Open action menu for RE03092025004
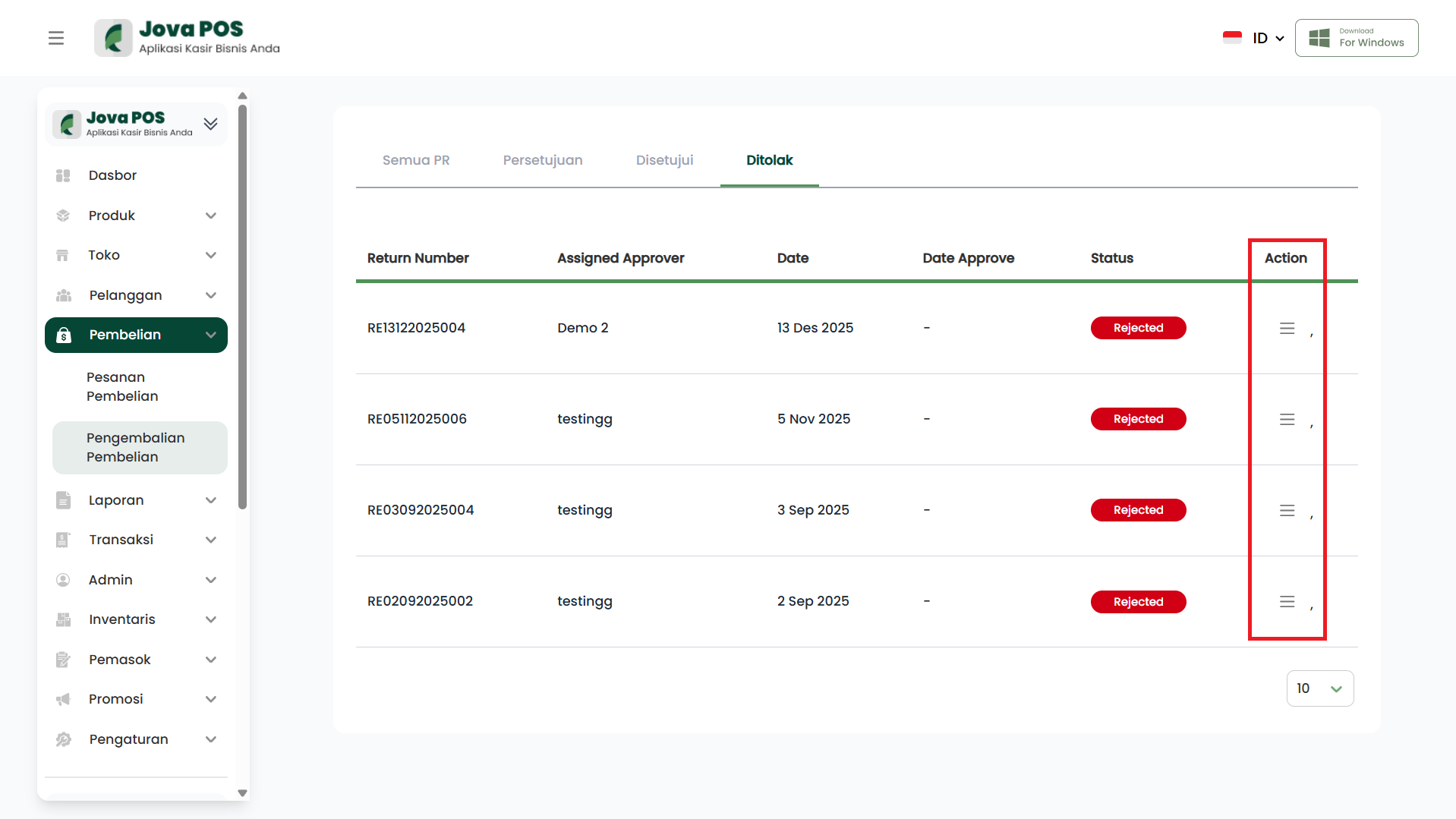Viewport: 1456px width, 819px height. click(1287, 511)
